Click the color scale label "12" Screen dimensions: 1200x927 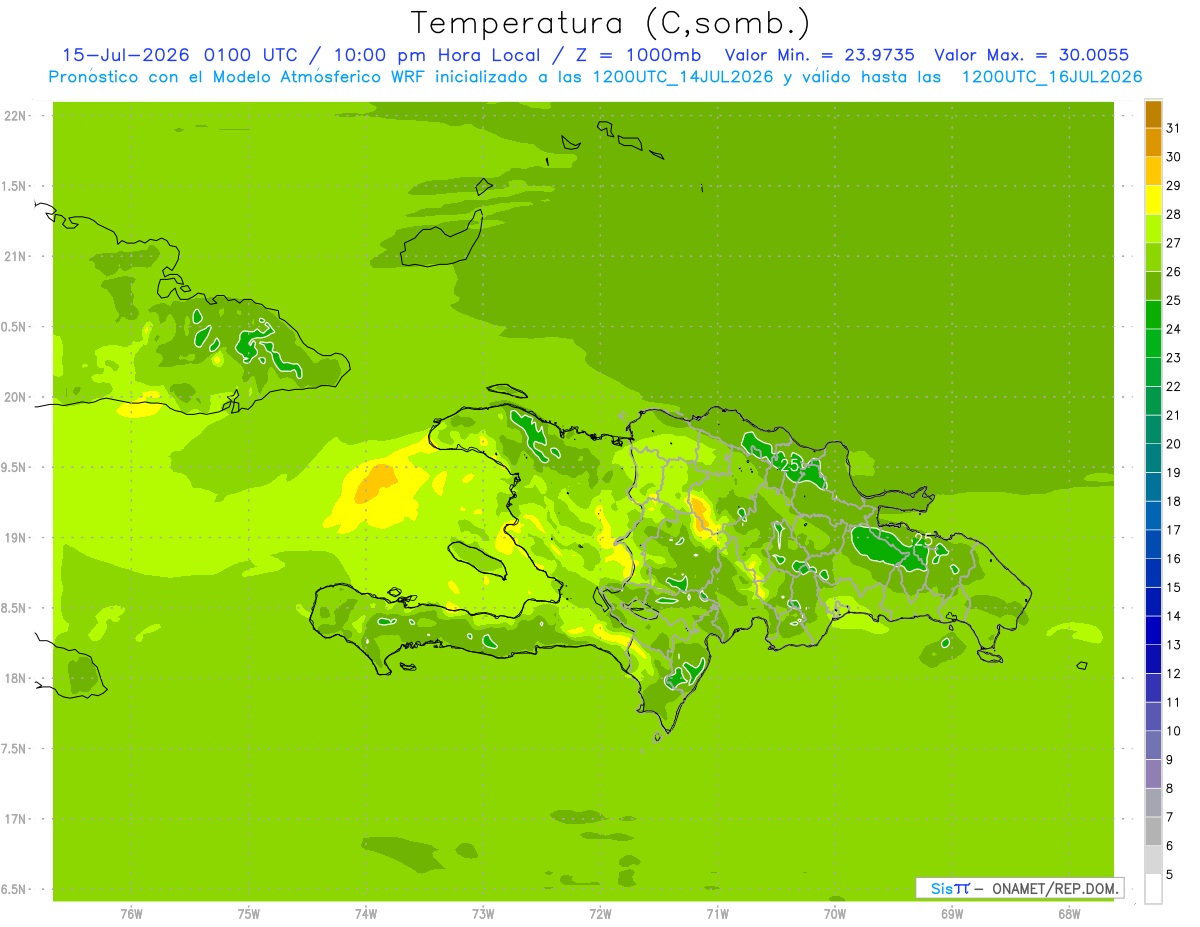[x=1173, y=673]
